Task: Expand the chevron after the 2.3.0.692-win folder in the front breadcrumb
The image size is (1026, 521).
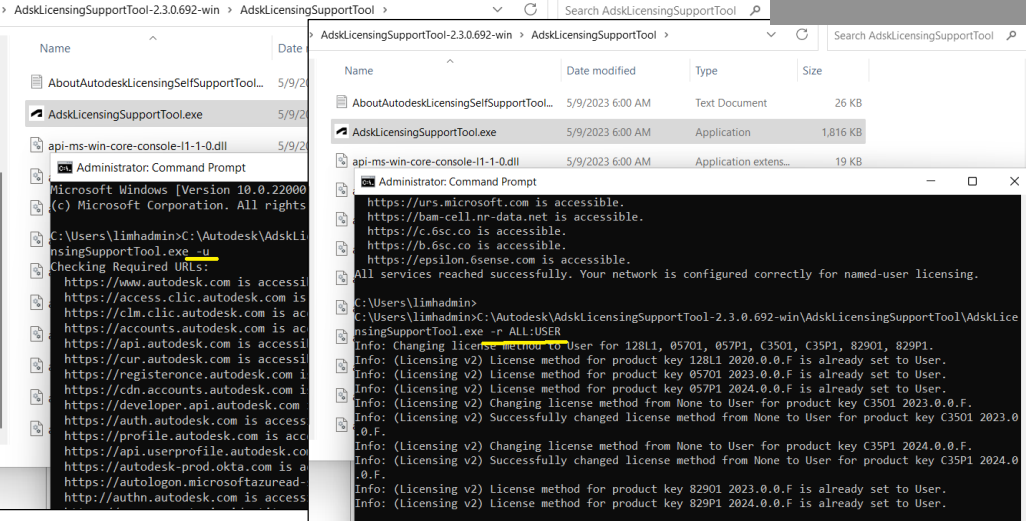Action: (522, 35)
